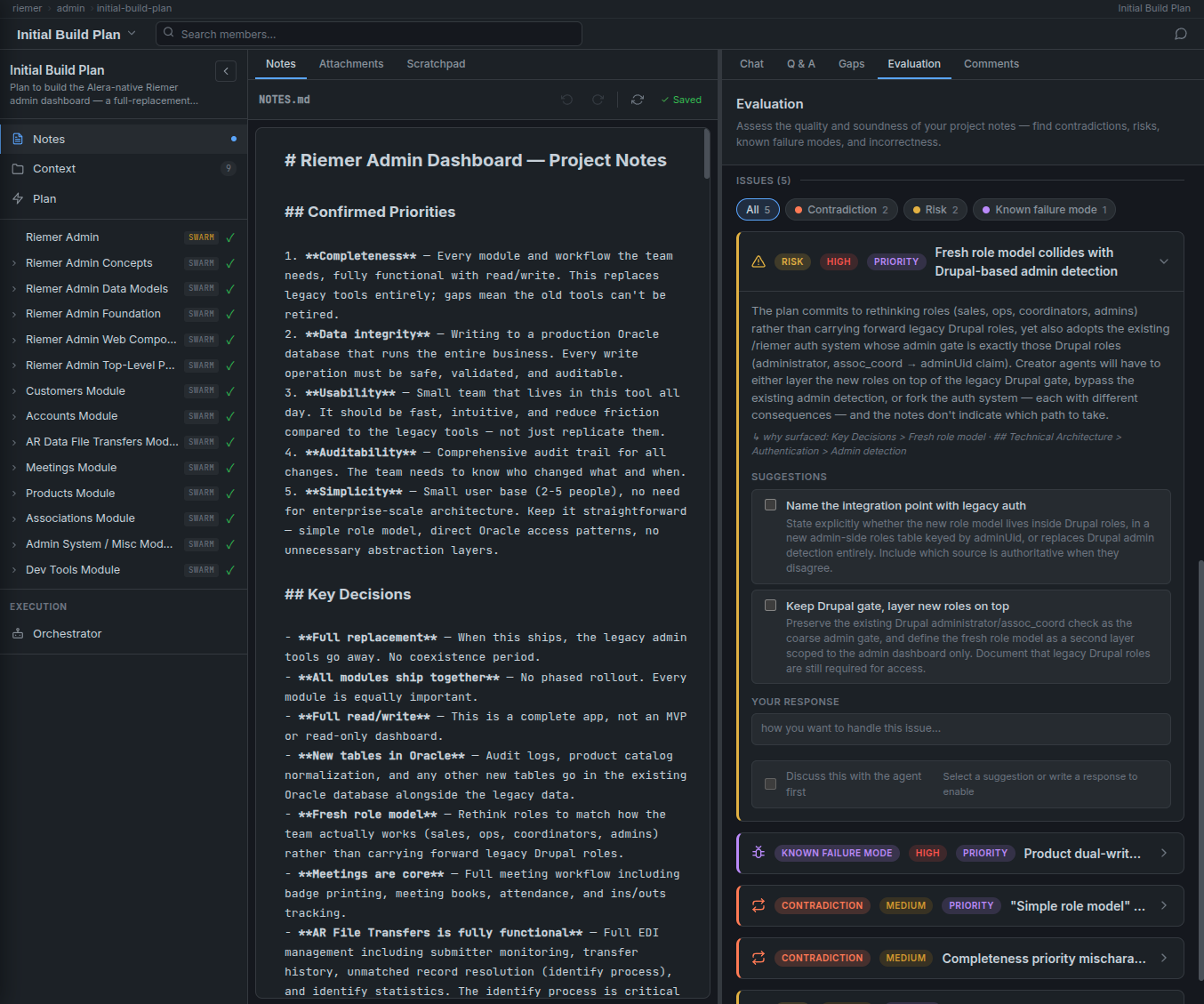Click the Plan lightning bolt icon
Viewport: 1204px width, 1004px height.
tap(18, 198)
